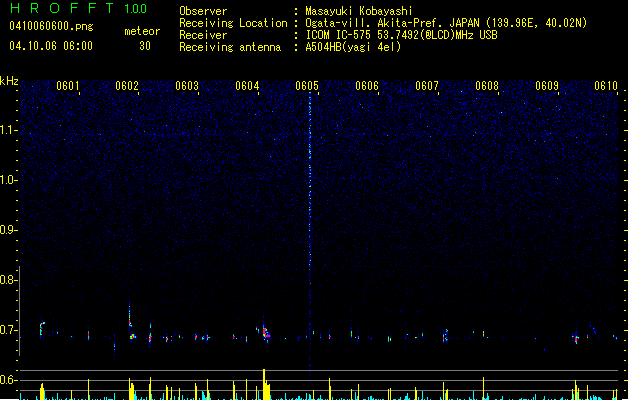Click the 0605 time marker
Screen dimensions: 629x400
[x=307, y=86]
